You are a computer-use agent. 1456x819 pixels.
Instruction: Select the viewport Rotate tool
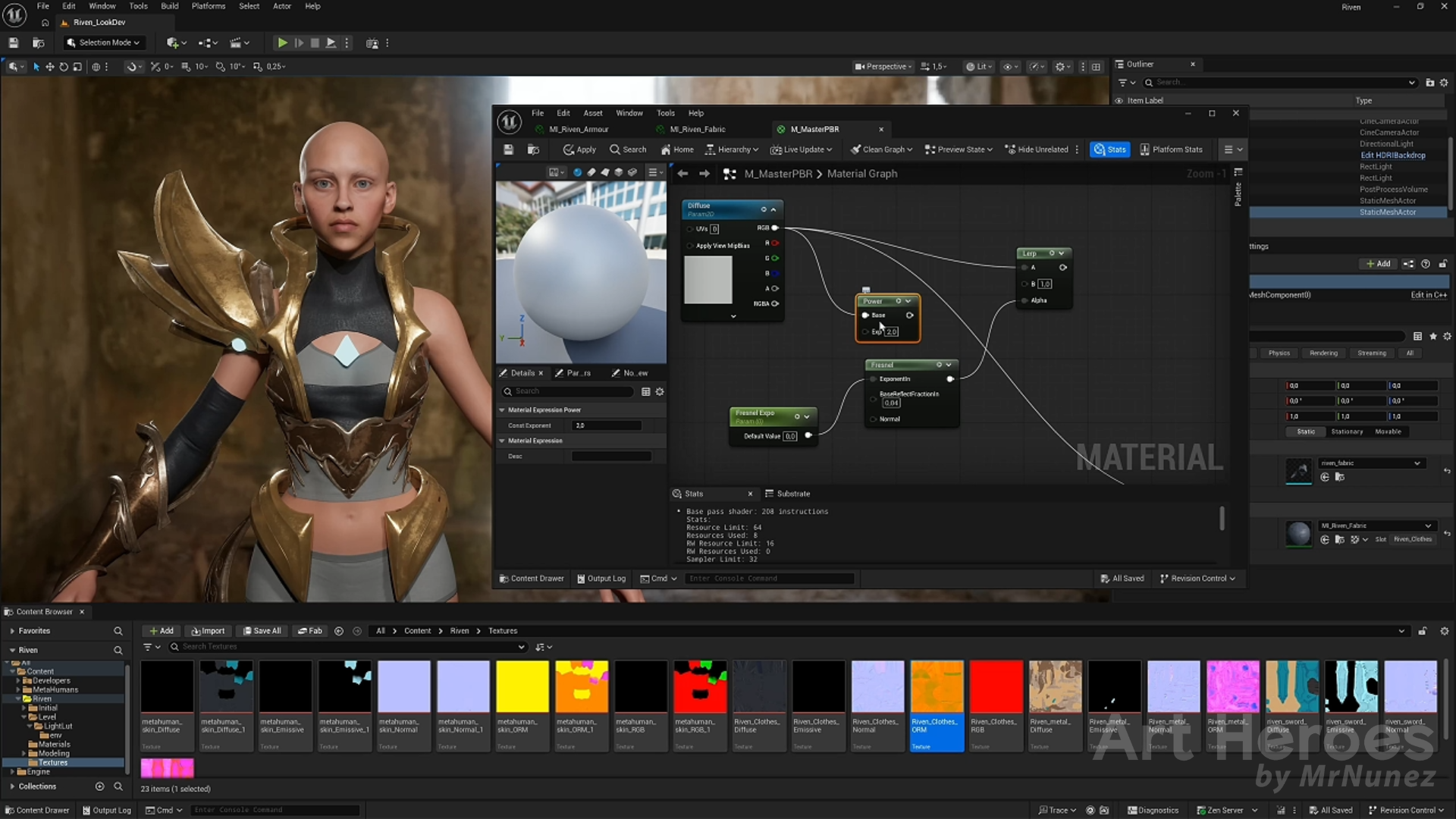[x=64, y=67]
